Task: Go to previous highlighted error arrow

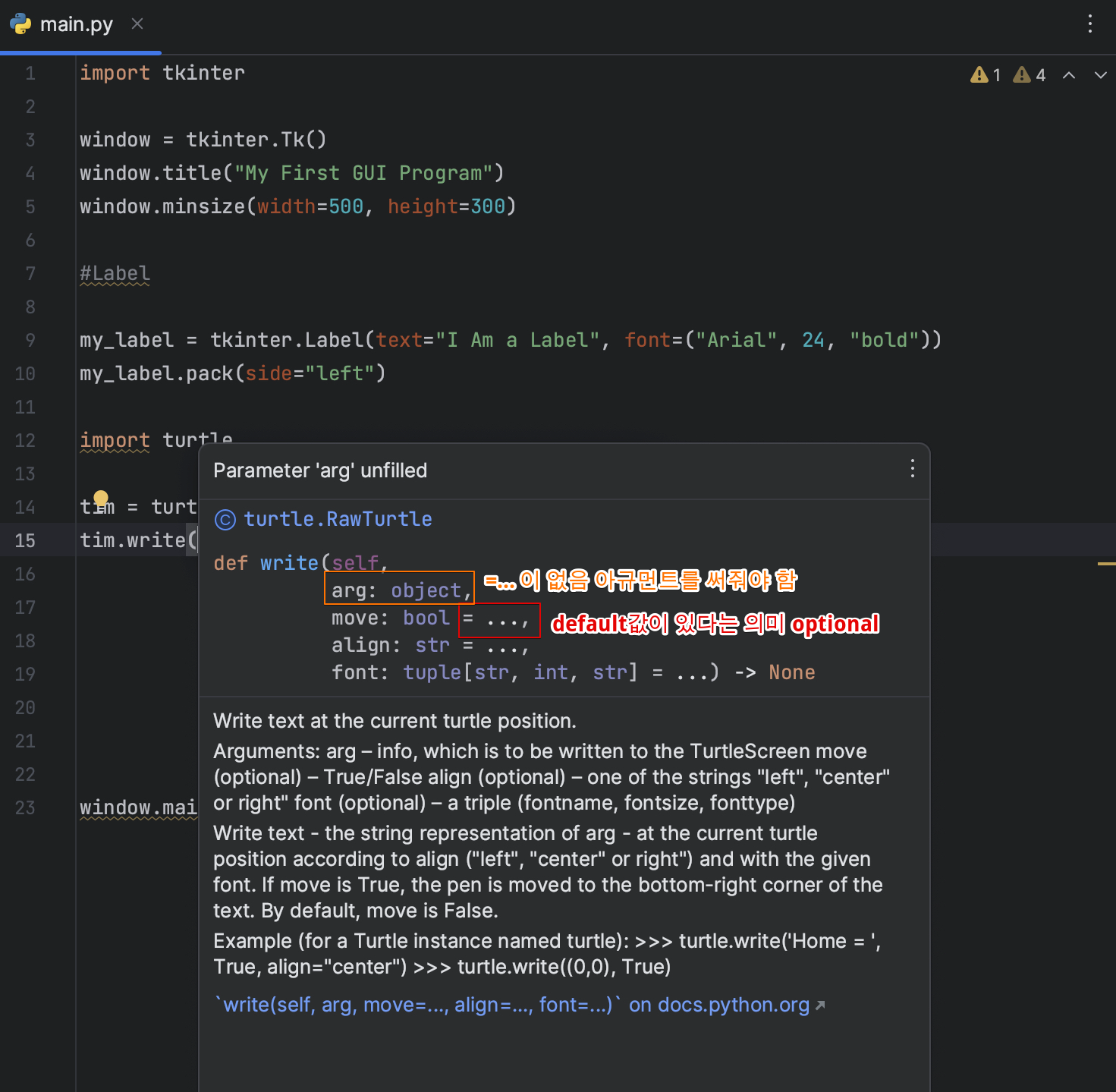Action: click(x=1069, y=74)
